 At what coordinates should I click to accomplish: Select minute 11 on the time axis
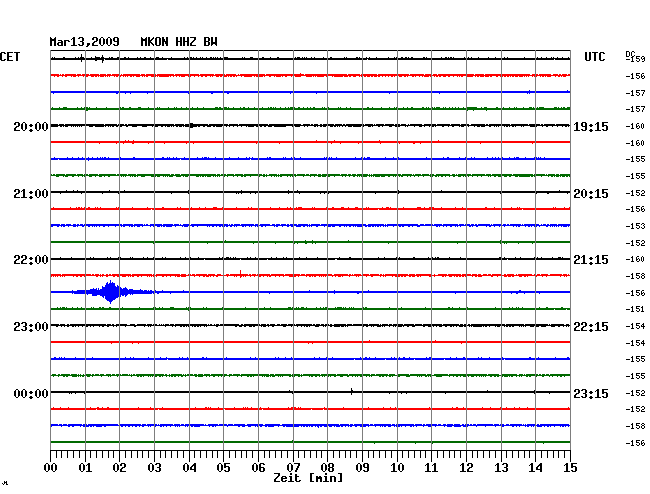pos(431,467)
